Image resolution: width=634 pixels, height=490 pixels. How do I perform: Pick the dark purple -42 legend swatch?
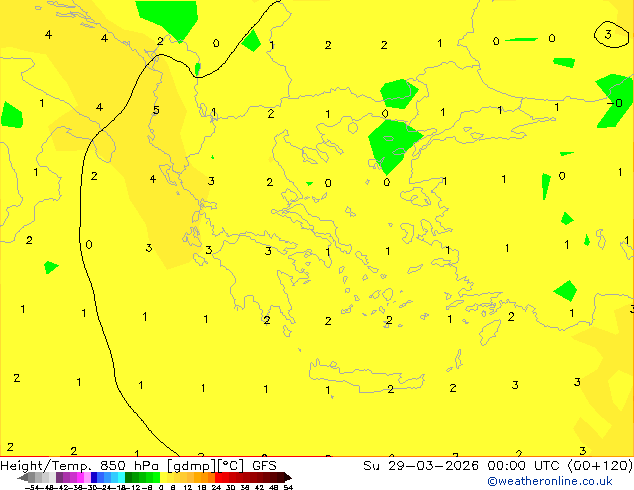coord(59,477)
